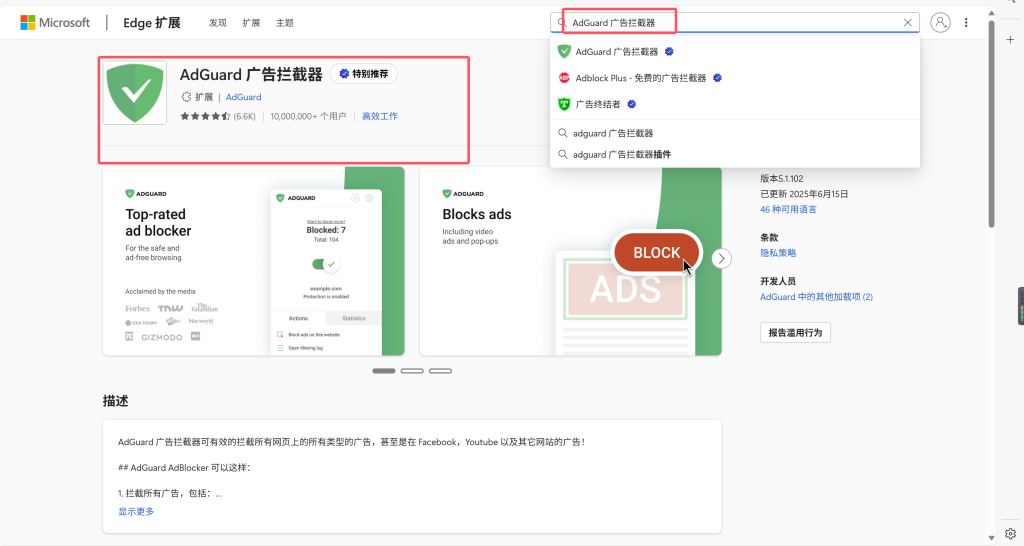Open the Edge 扩展 home link
This screenshot has width=1024, height=546.
152,23
